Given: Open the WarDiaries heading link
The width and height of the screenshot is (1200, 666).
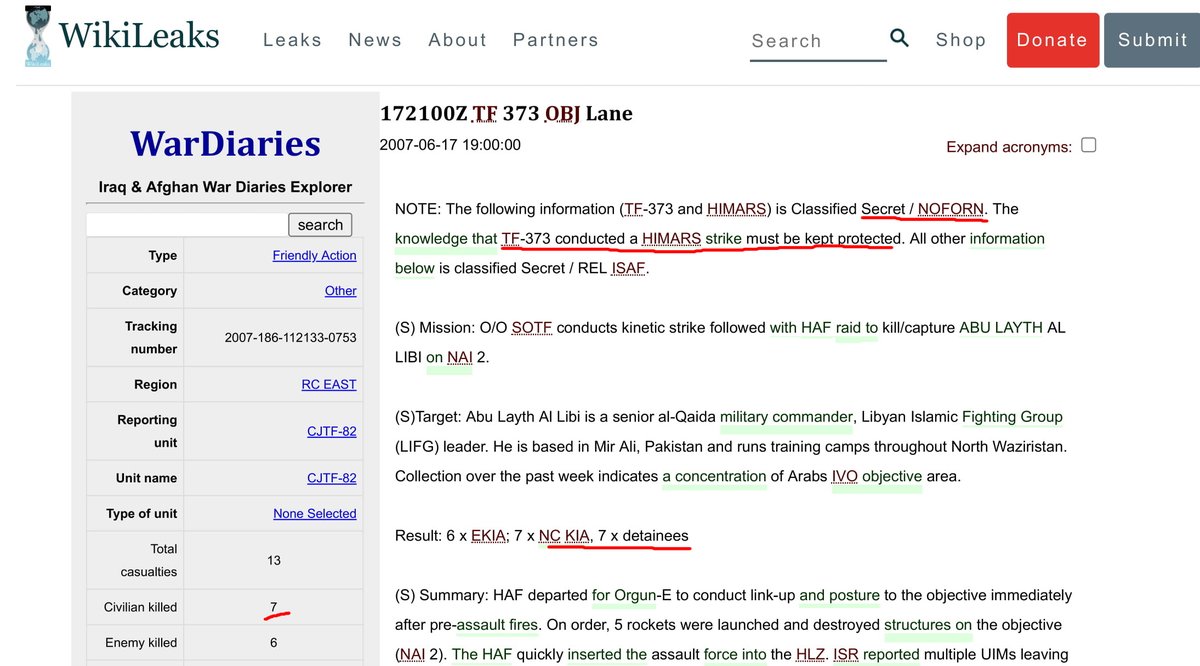Looking at the screenshot, I should pos(225,143).
